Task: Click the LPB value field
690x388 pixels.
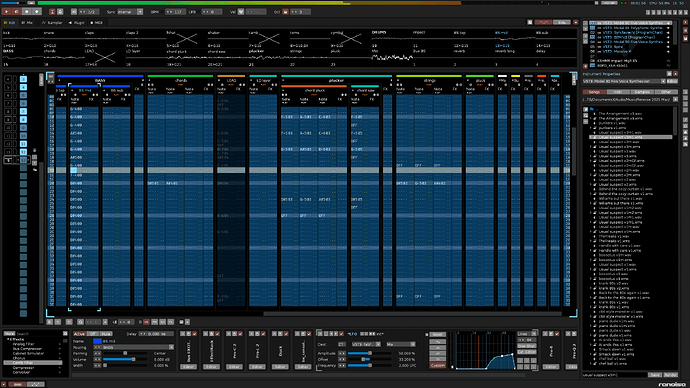Action: 212,12
